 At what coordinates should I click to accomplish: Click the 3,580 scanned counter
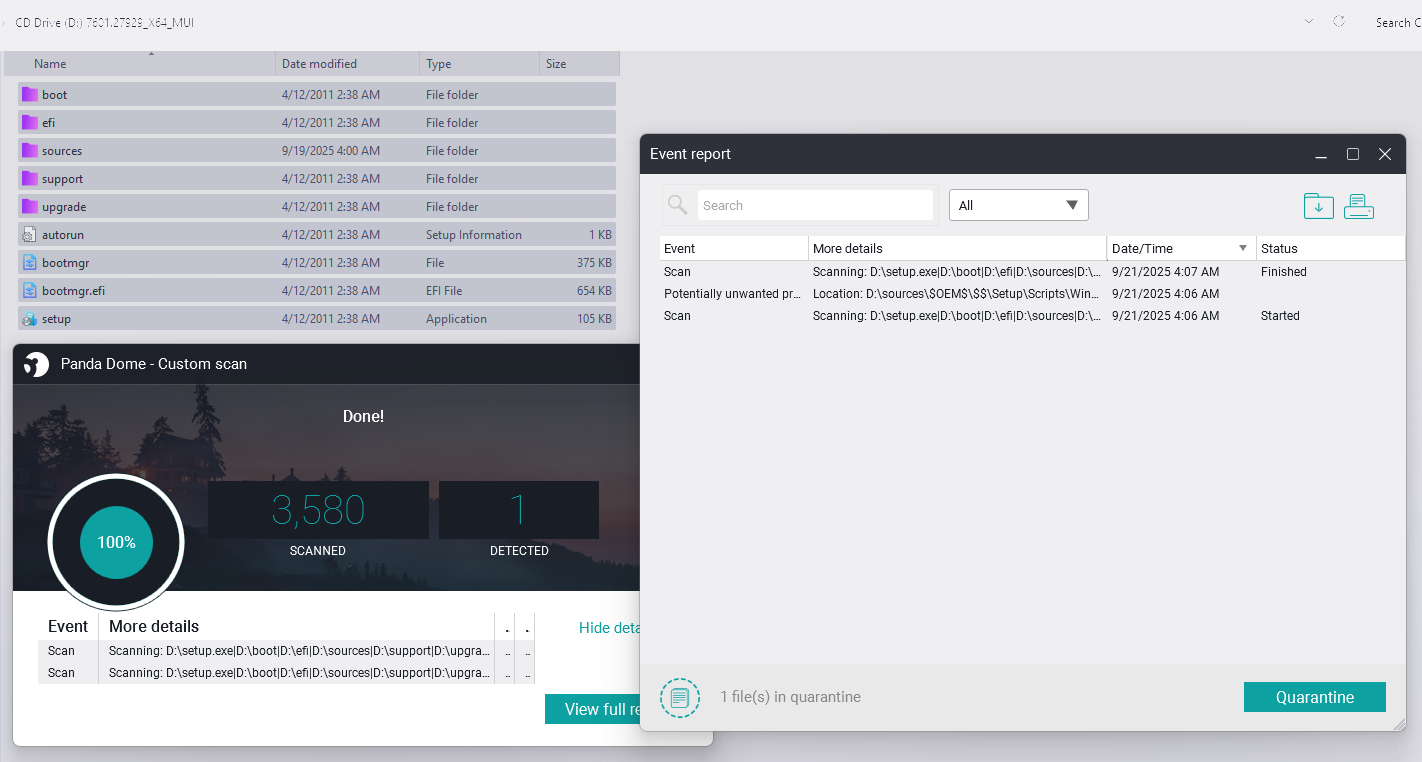[x=318, y=510]
